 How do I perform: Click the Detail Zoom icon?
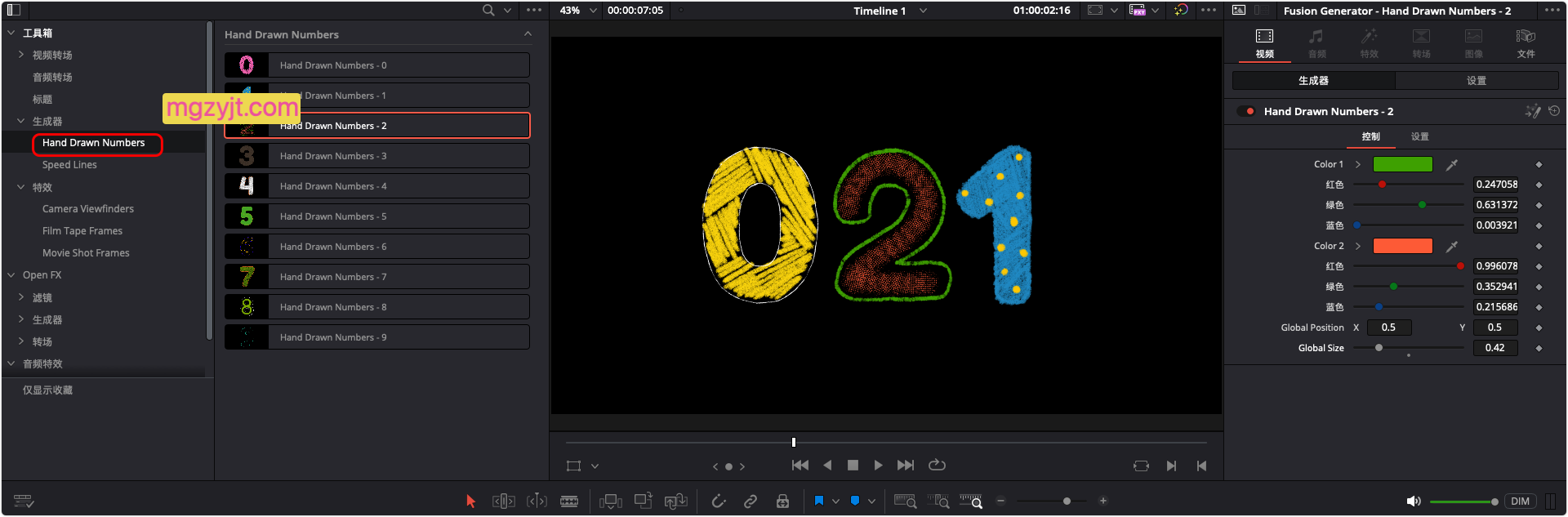pyautogui.click(x=938, y=501)
